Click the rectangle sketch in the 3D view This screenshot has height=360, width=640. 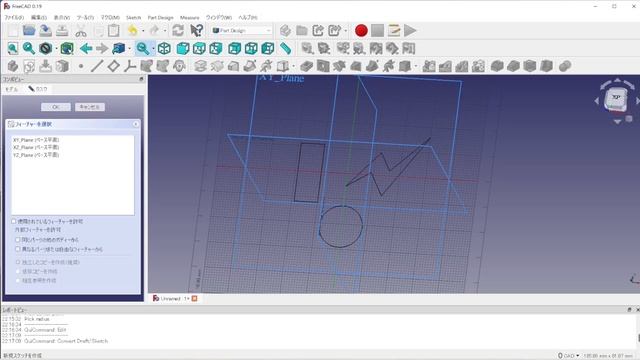pos(309,172)
